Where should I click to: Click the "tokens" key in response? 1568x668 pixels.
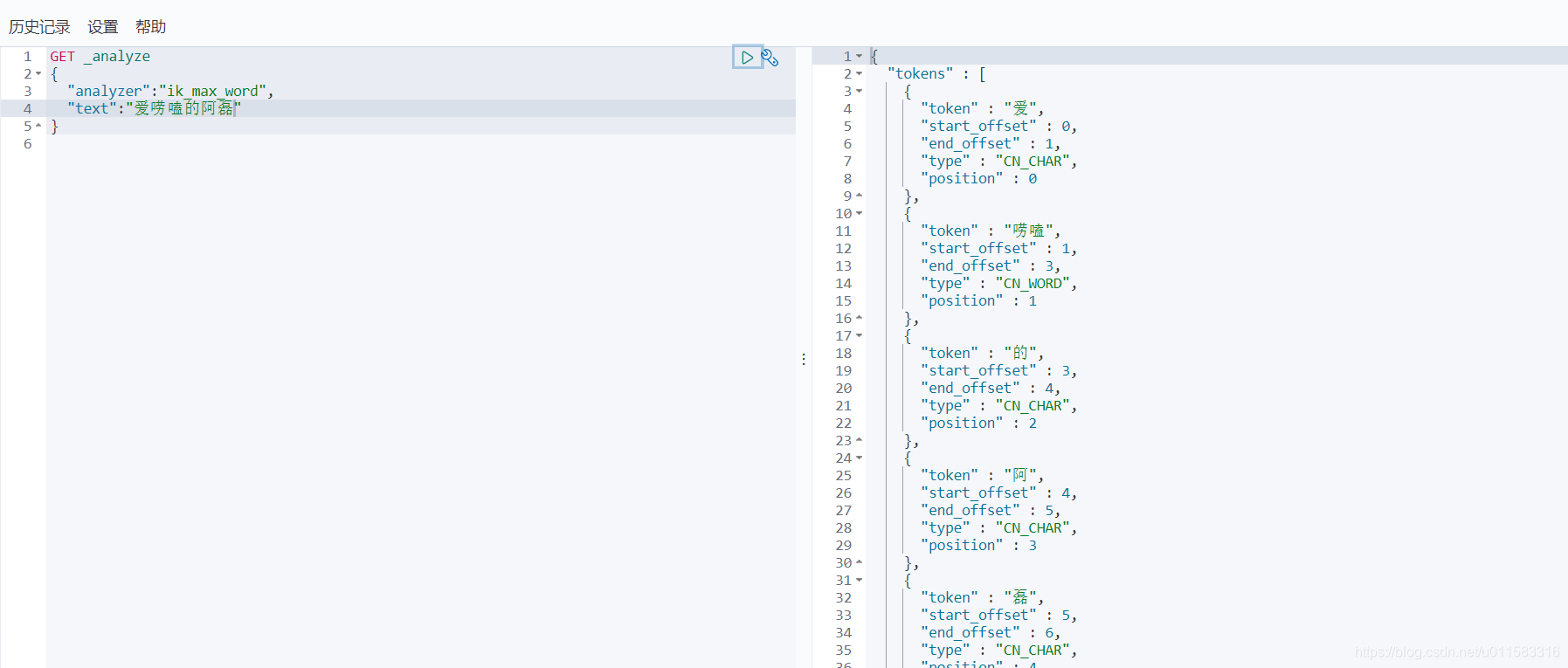tap(920, 73)
